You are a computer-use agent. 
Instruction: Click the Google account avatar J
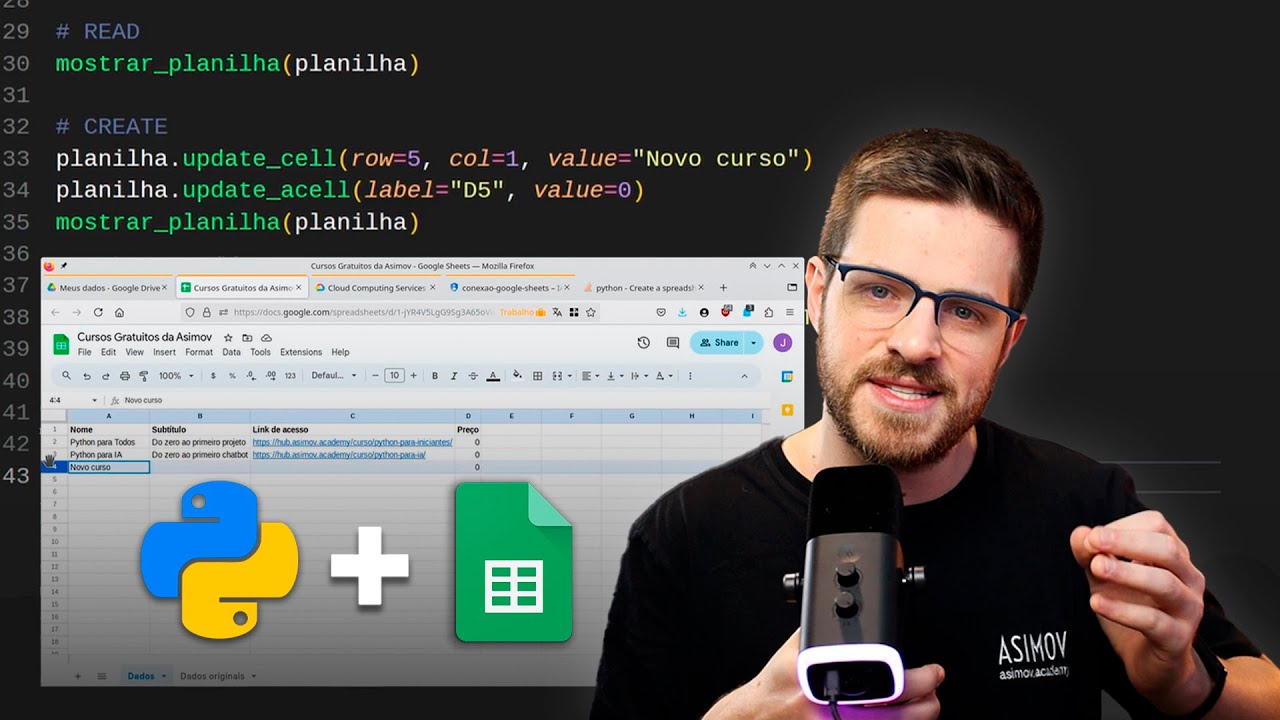(x=782, y=342)
